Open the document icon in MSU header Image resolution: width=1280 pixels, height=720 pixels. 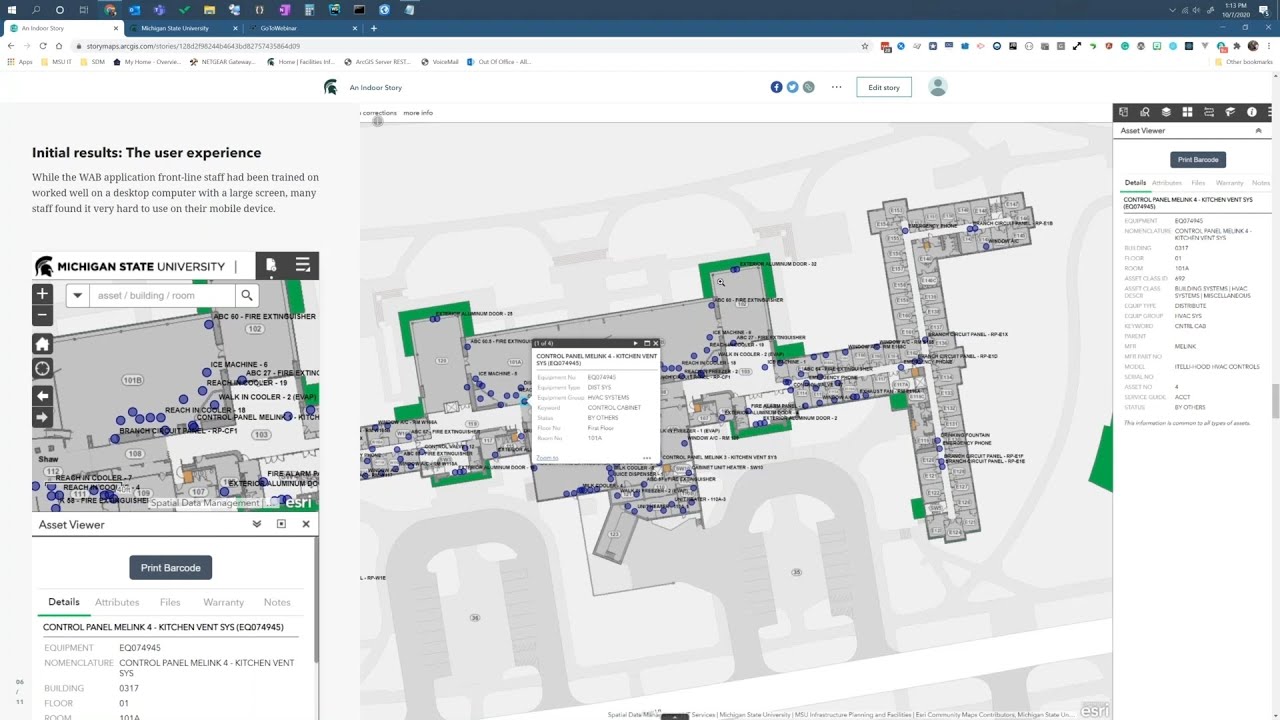pos(271,265)
